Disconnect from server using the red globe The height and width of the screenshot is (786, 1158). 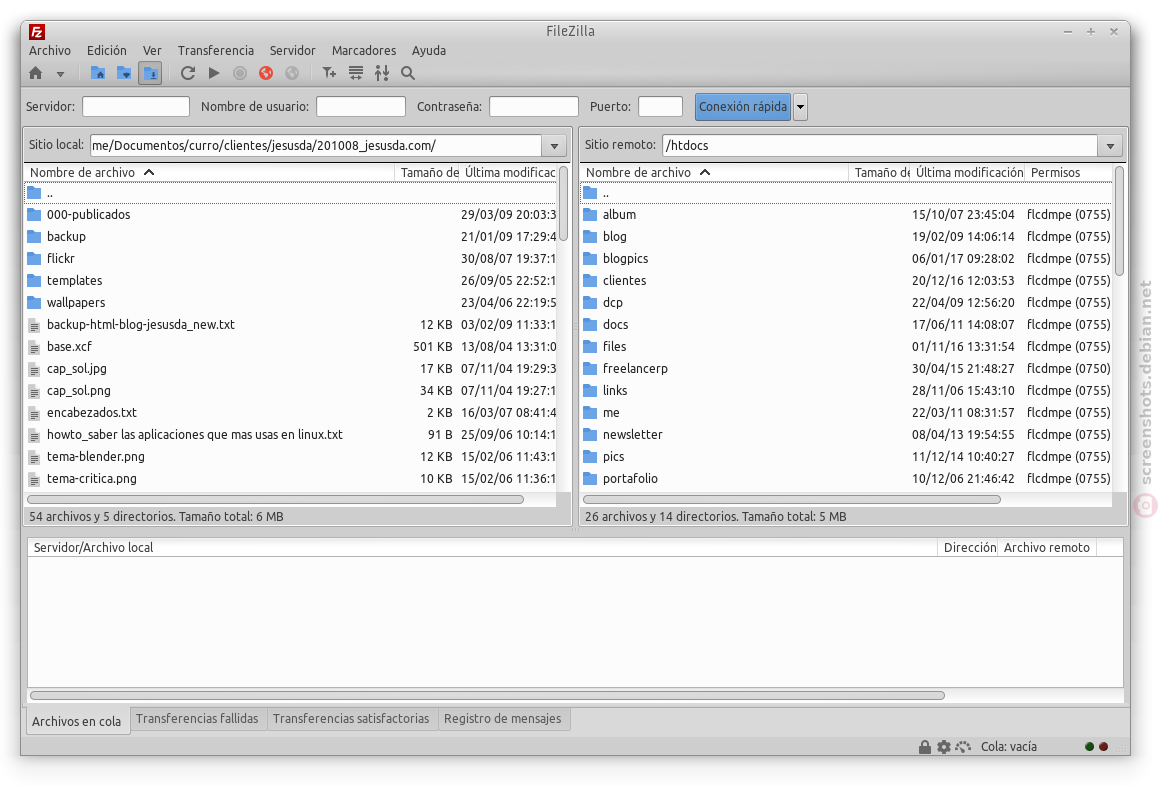[266, 73]
